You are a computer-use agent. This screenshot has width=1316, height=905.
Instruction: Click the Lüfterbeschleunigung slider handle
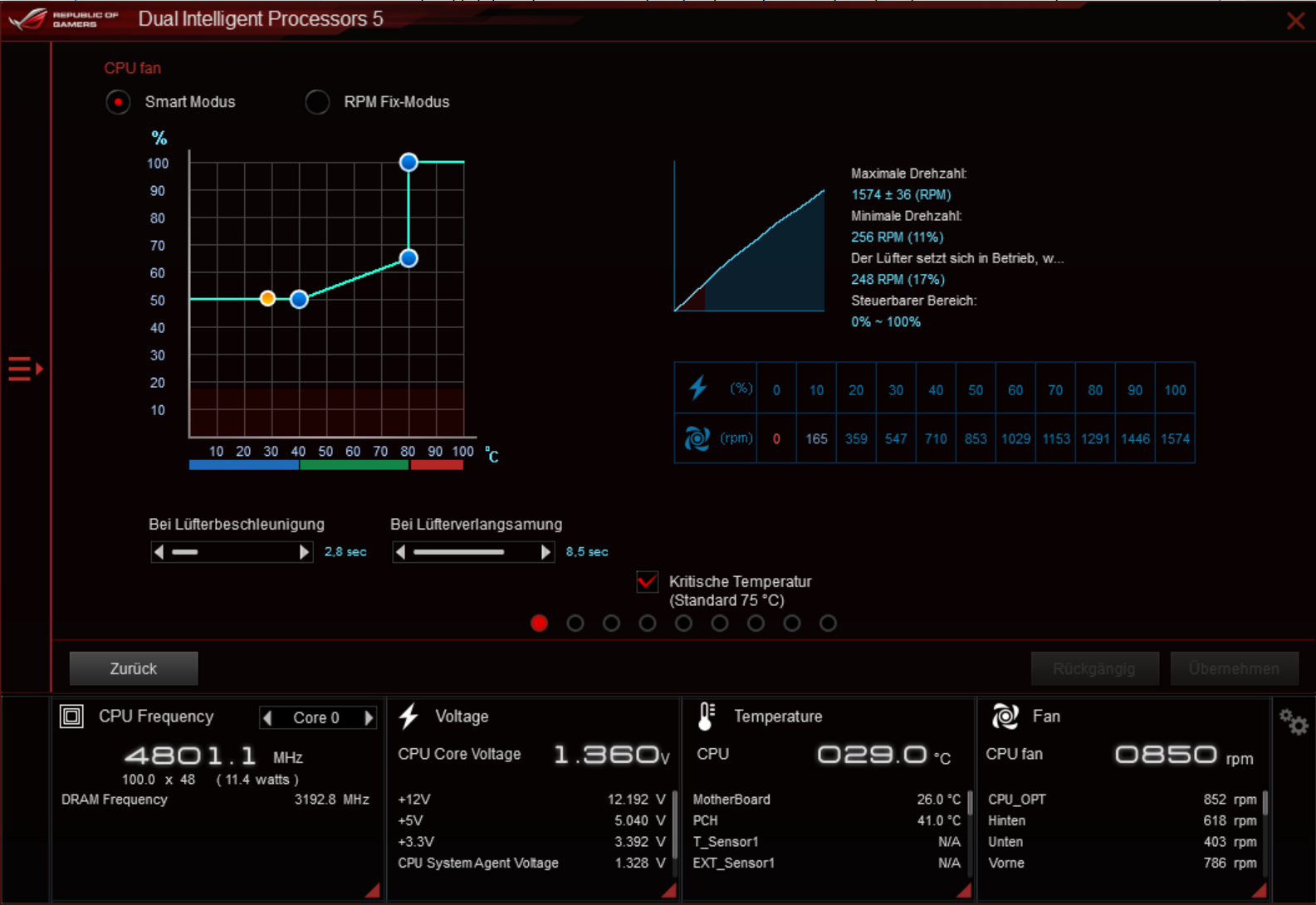coord(185,552)
